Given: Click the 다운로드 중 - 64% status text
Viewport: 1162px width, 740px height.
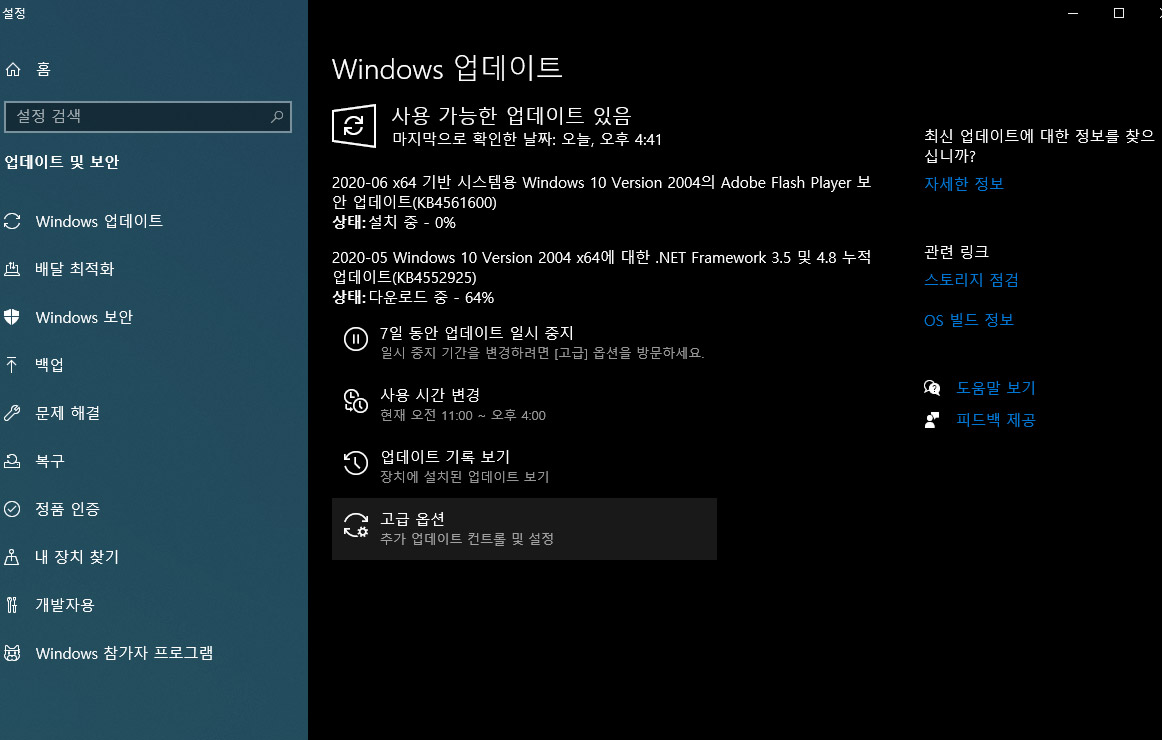Looking at the screenshot, I should (x=431, y=297).
